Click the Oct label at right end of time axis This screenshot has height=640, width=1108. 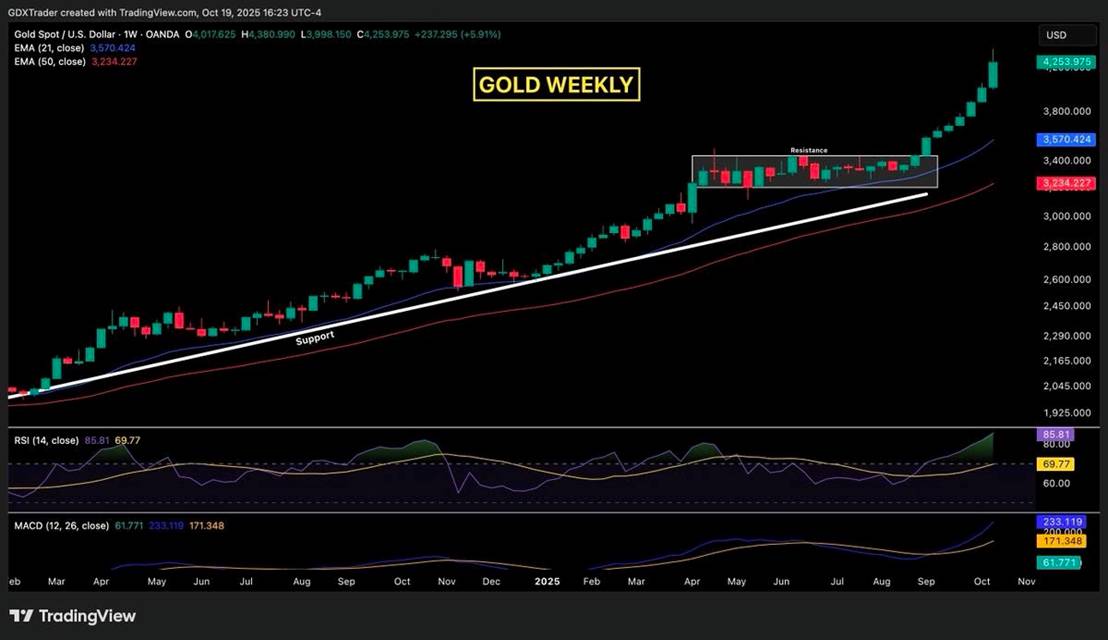coord(982,581)
